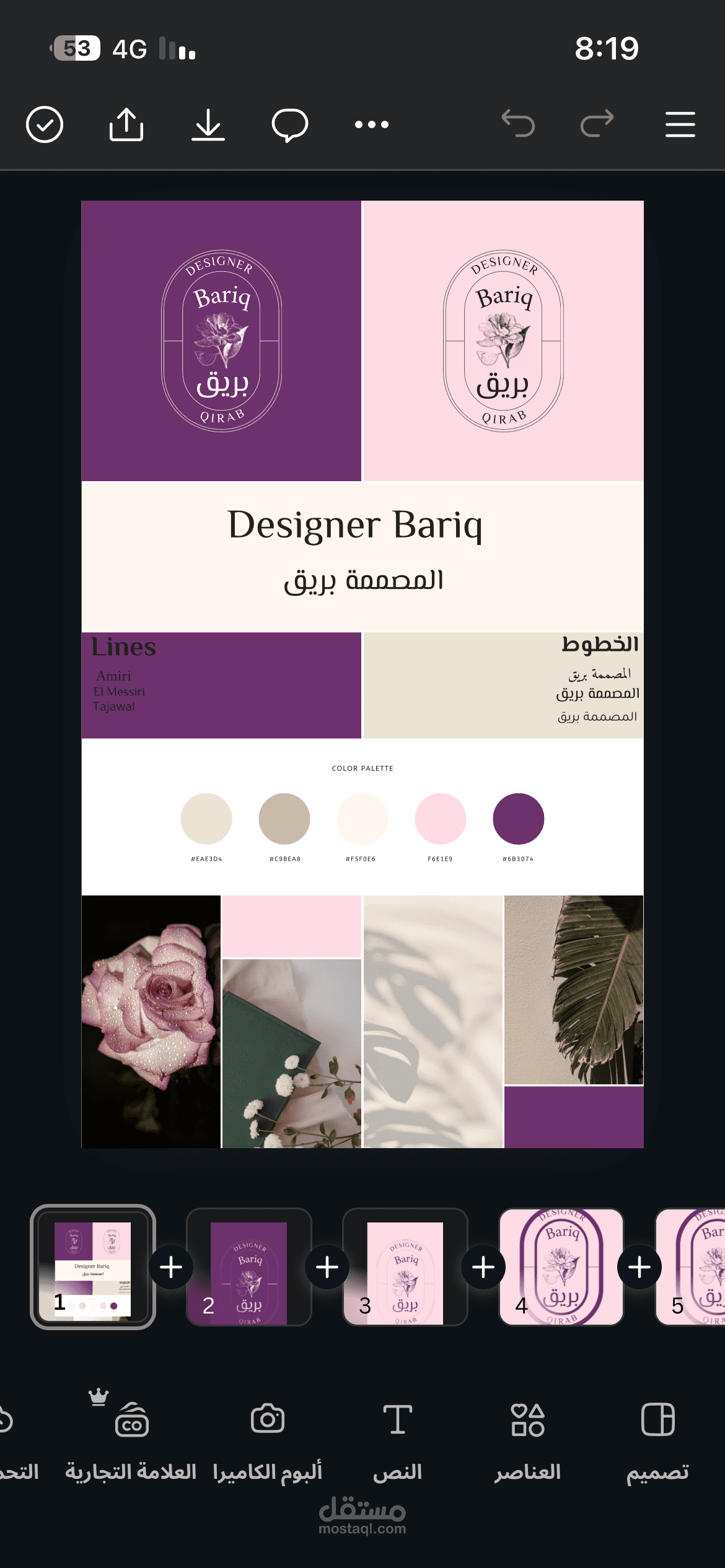Select the pink-background Bariq logo
The width and height of the screenshot is (725, 1568).
point(503,341)
